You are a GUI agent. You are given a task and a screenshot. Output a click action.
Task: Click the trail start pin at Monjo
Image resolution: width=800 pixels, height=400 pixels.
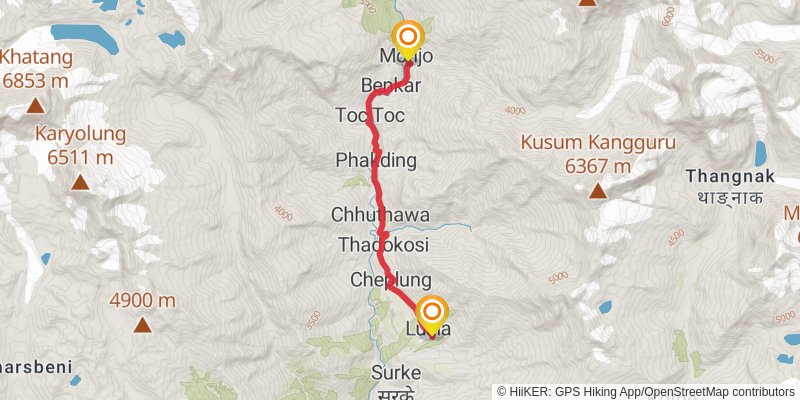click(408, 40)
